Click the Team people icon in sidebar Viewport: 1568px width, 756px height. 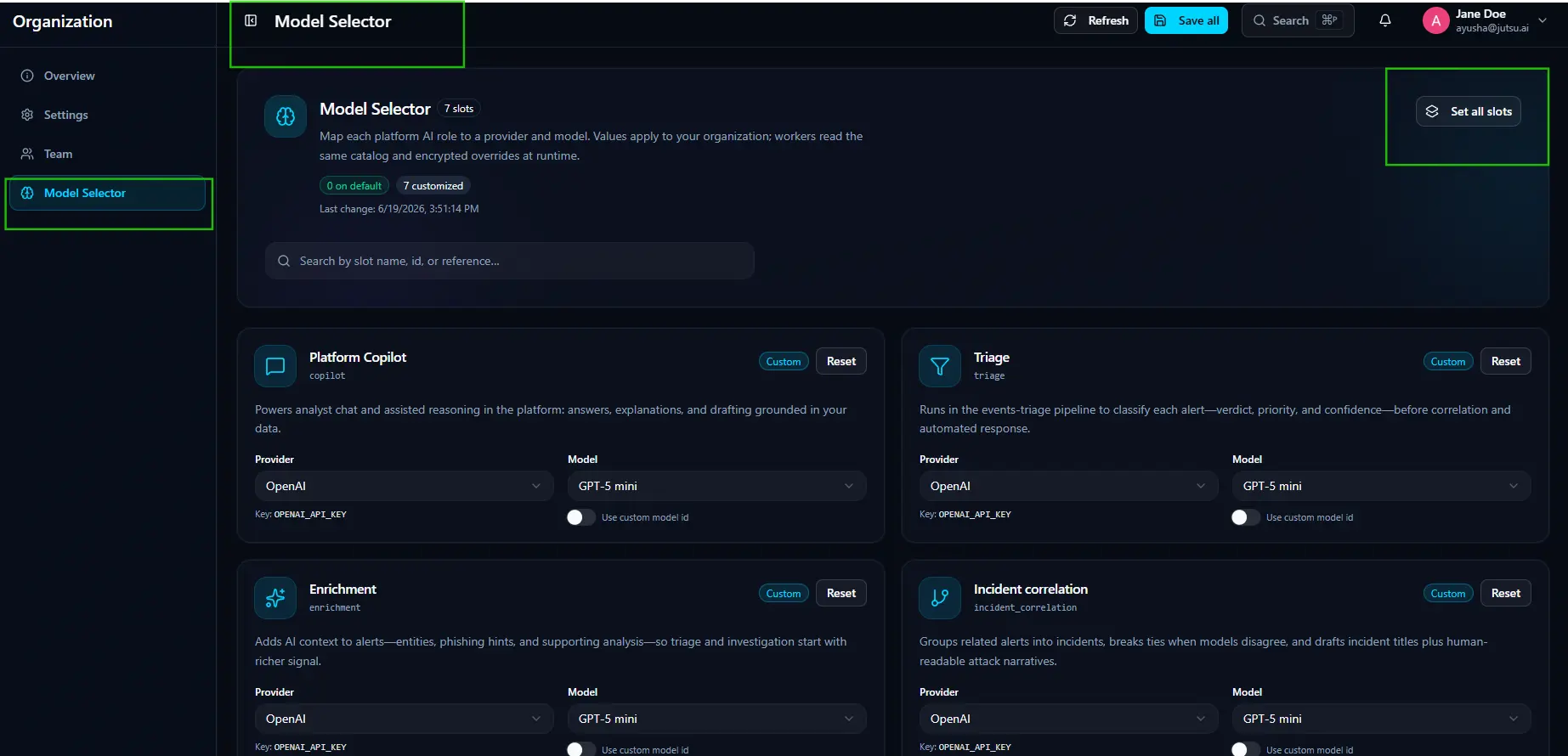tap(27, 154)
